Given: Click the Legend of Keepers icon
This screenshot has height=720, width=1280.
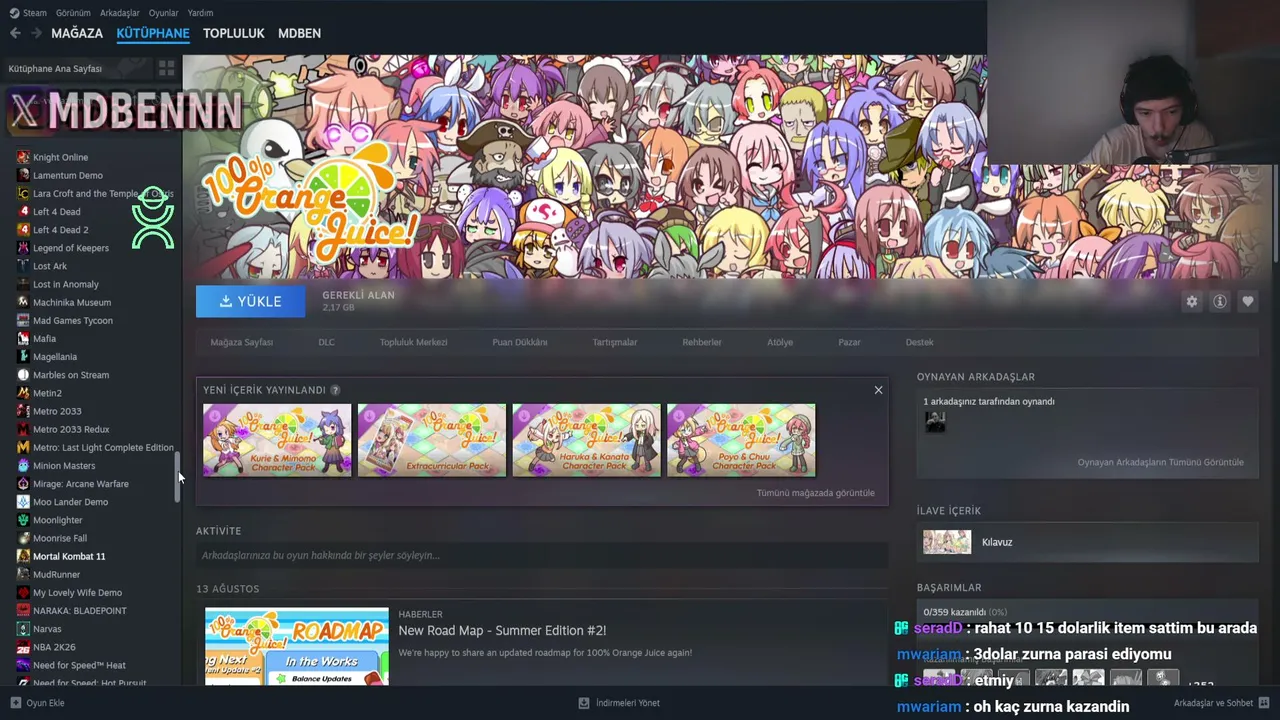Looking at the screenshot, I should tap(23, 248).
